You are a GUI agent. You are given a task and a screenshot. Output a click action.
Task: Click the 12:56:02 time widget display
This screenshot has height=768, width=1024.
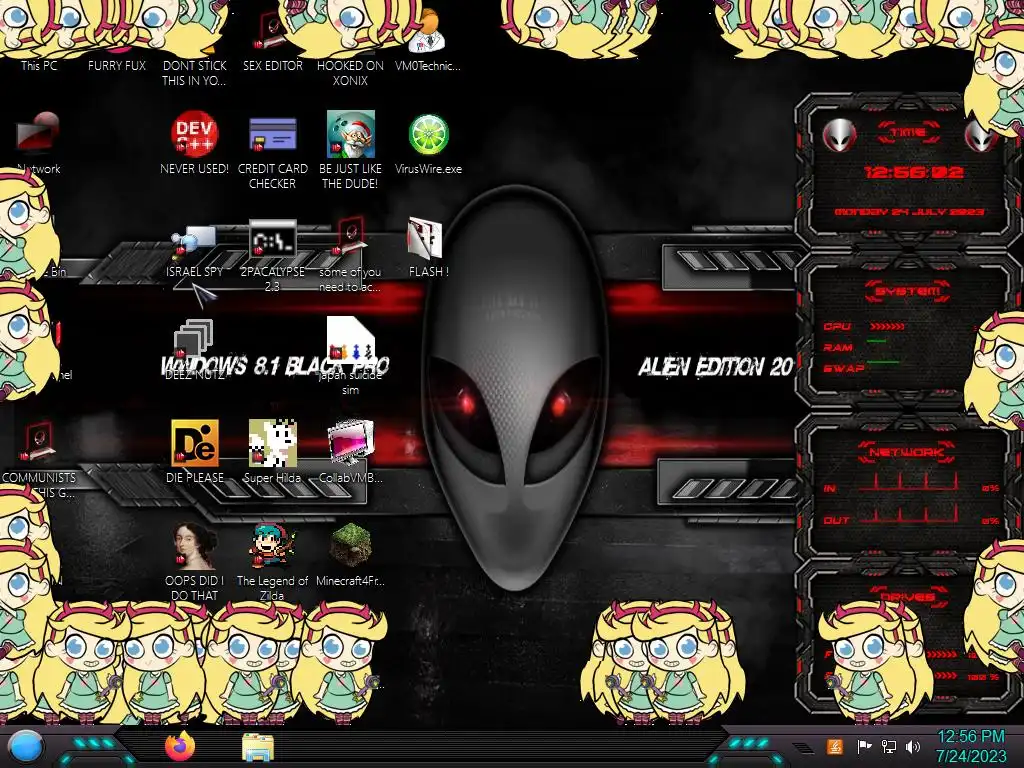click(913, 172)
